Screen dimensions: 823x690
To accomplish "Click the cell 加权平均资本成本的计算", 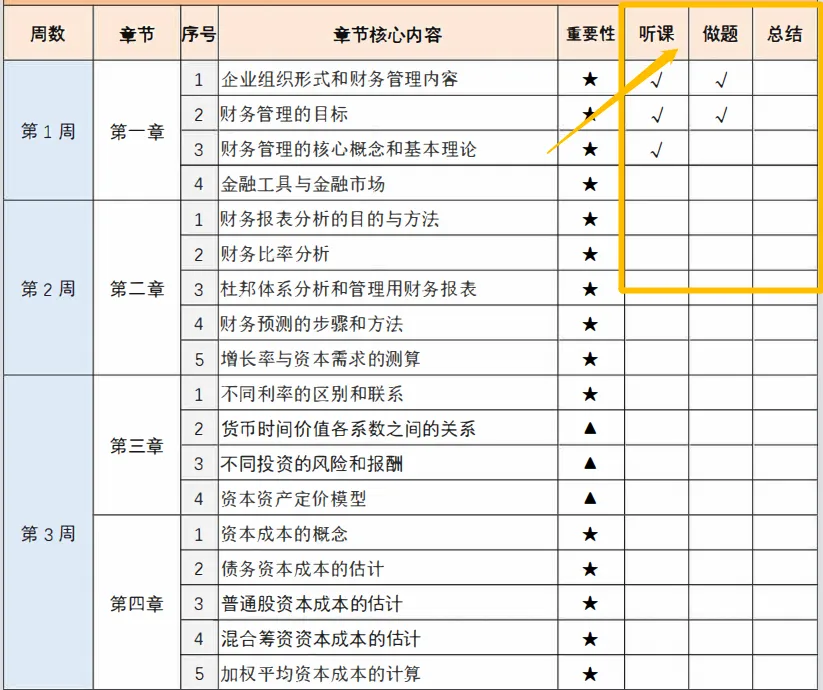I will tap(388, 673).
